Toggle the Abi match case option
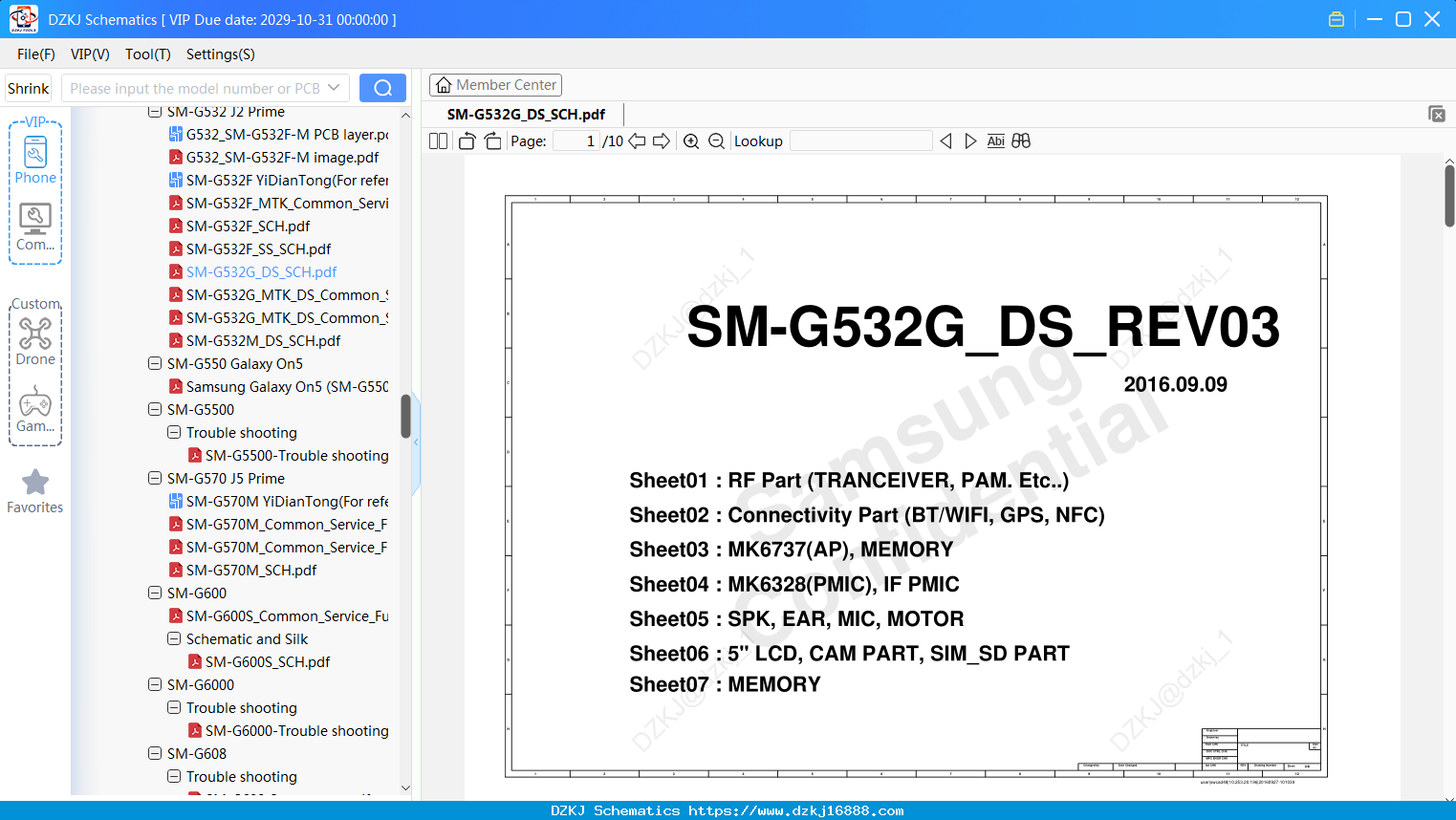This screenshot has width=1456, height=820. click(995, 141)
